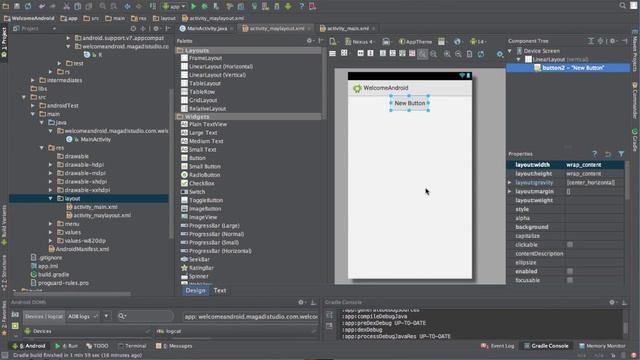Switch to the Text editor tab
This screenshot has width=640, height=360.
click(220, 291)
